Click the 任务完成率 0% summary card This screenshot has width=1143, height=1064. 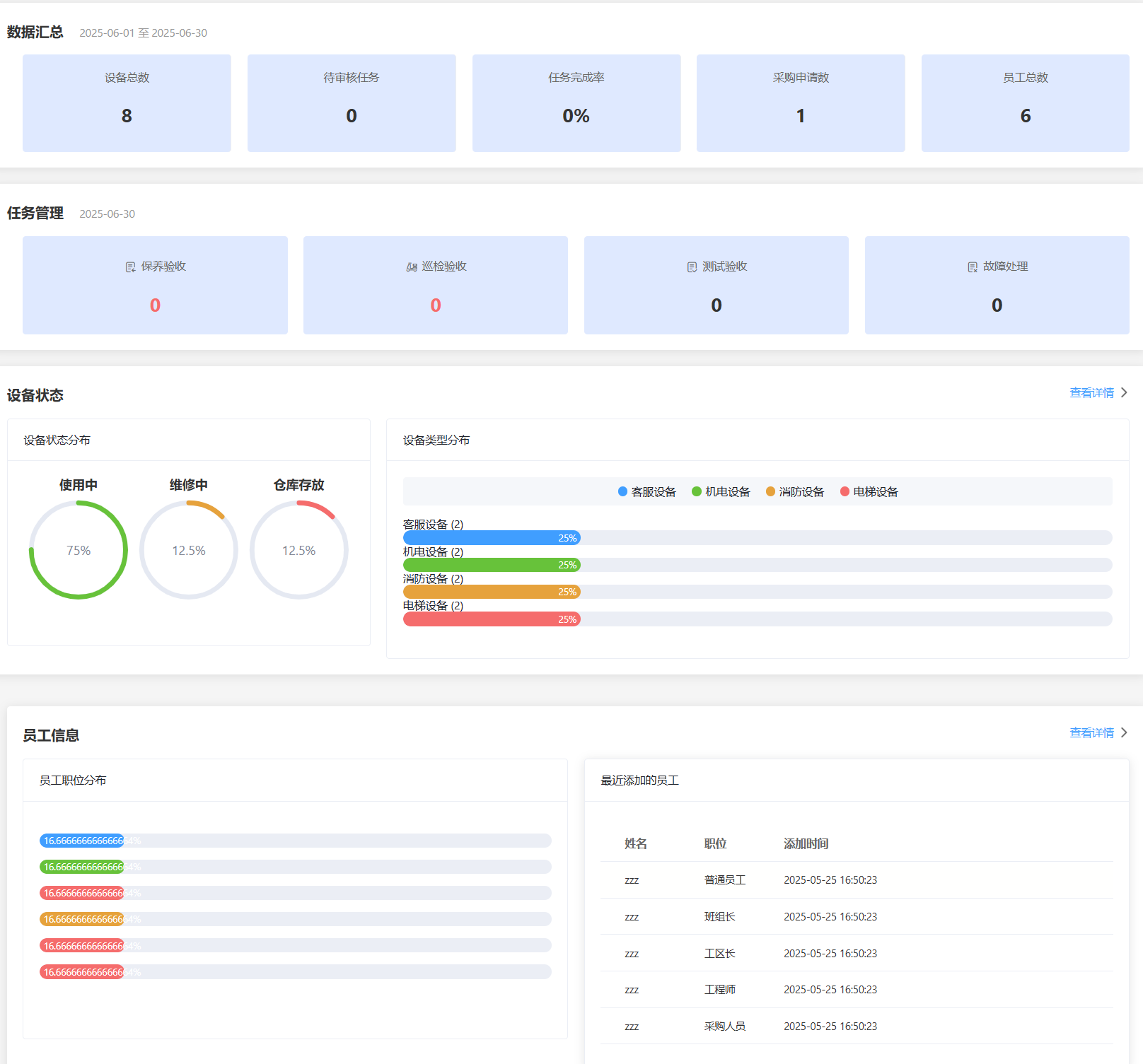576,103
